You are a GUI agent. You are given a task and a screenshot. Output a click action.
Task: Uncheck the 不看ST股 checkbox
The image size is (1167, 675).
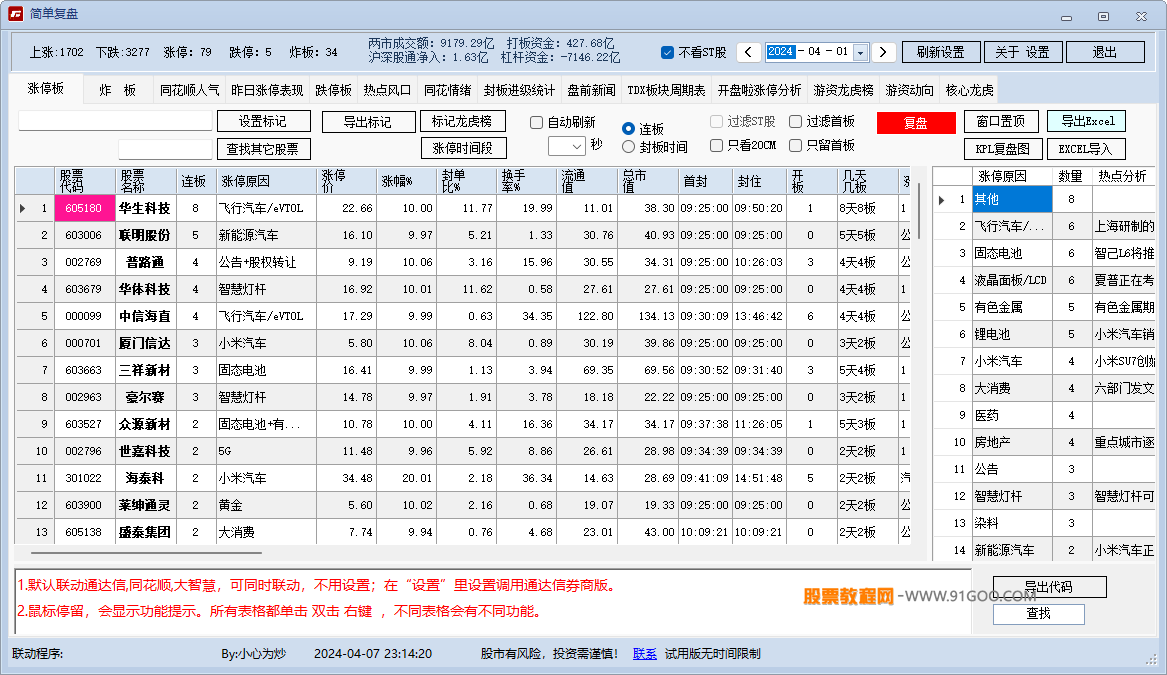(x=667, y=52)
